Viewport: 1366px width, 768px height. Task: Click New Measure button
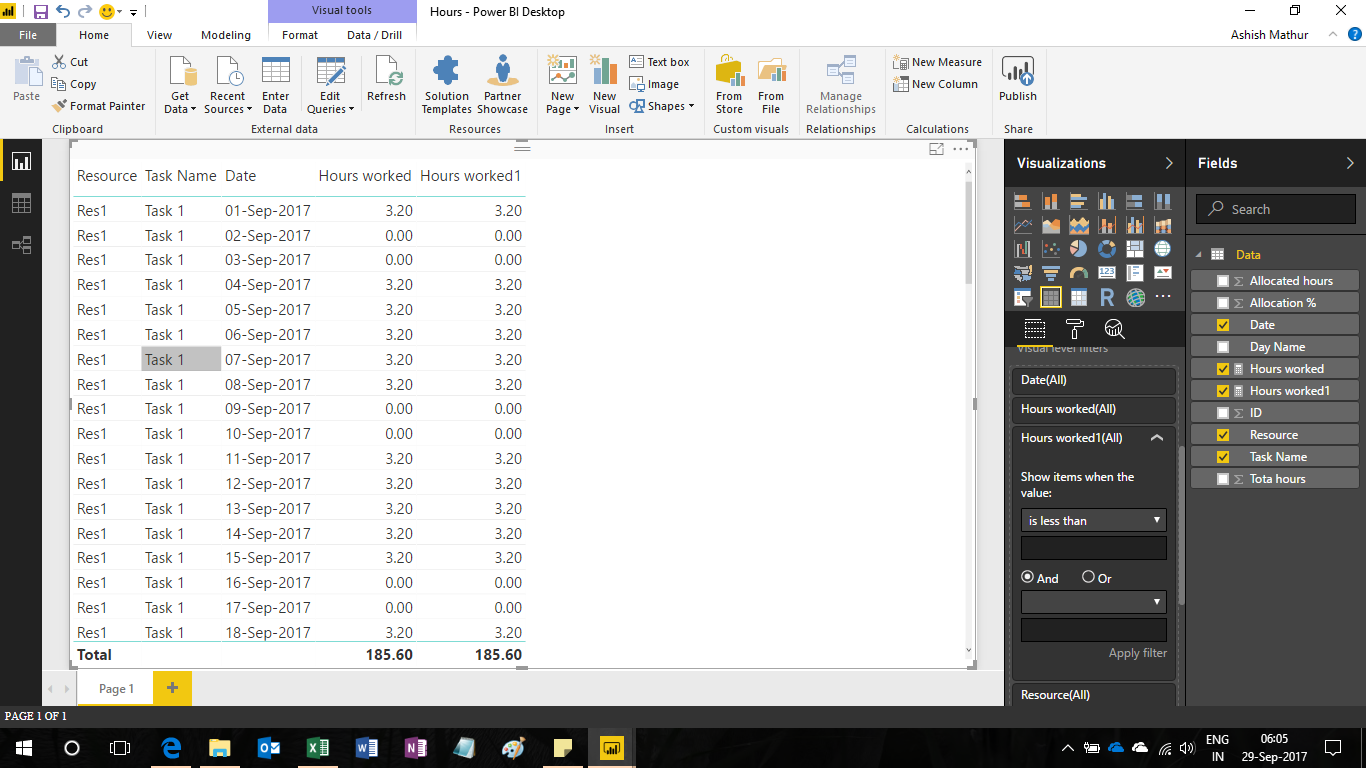tap(937, 62)
